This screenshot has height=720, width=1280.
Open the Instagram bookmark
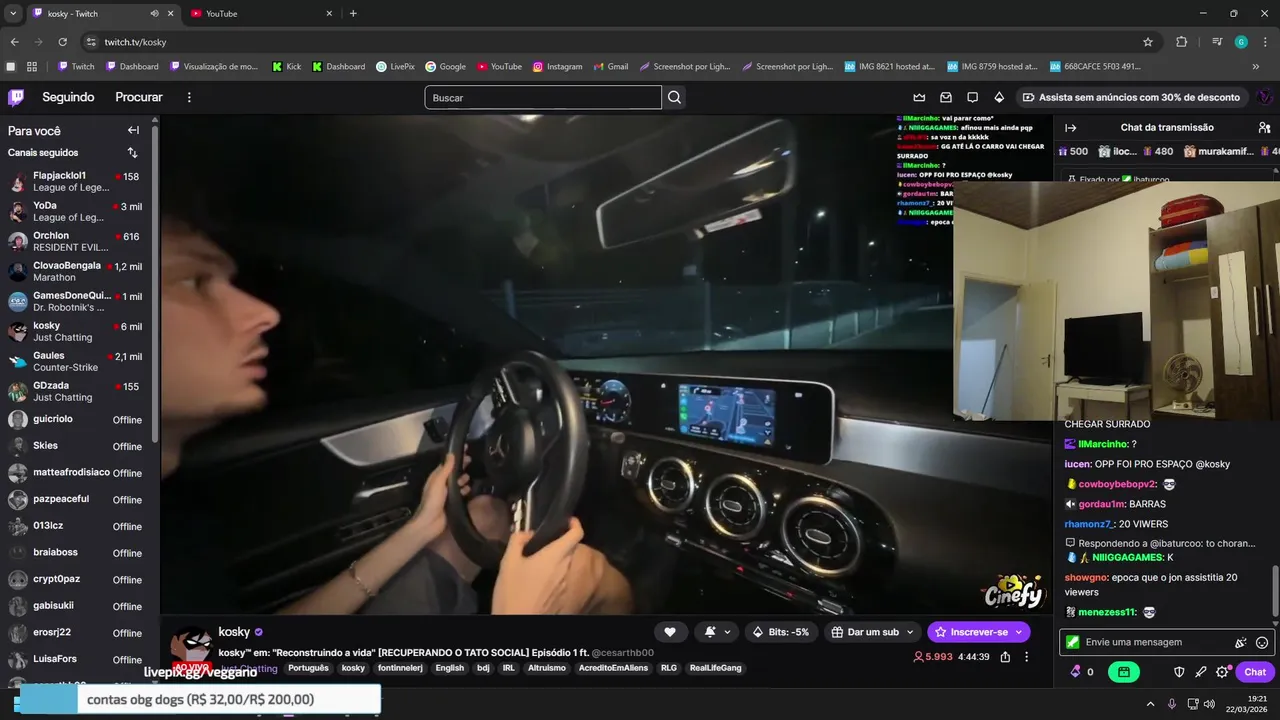pyautogui.click(x=557, y=67)
